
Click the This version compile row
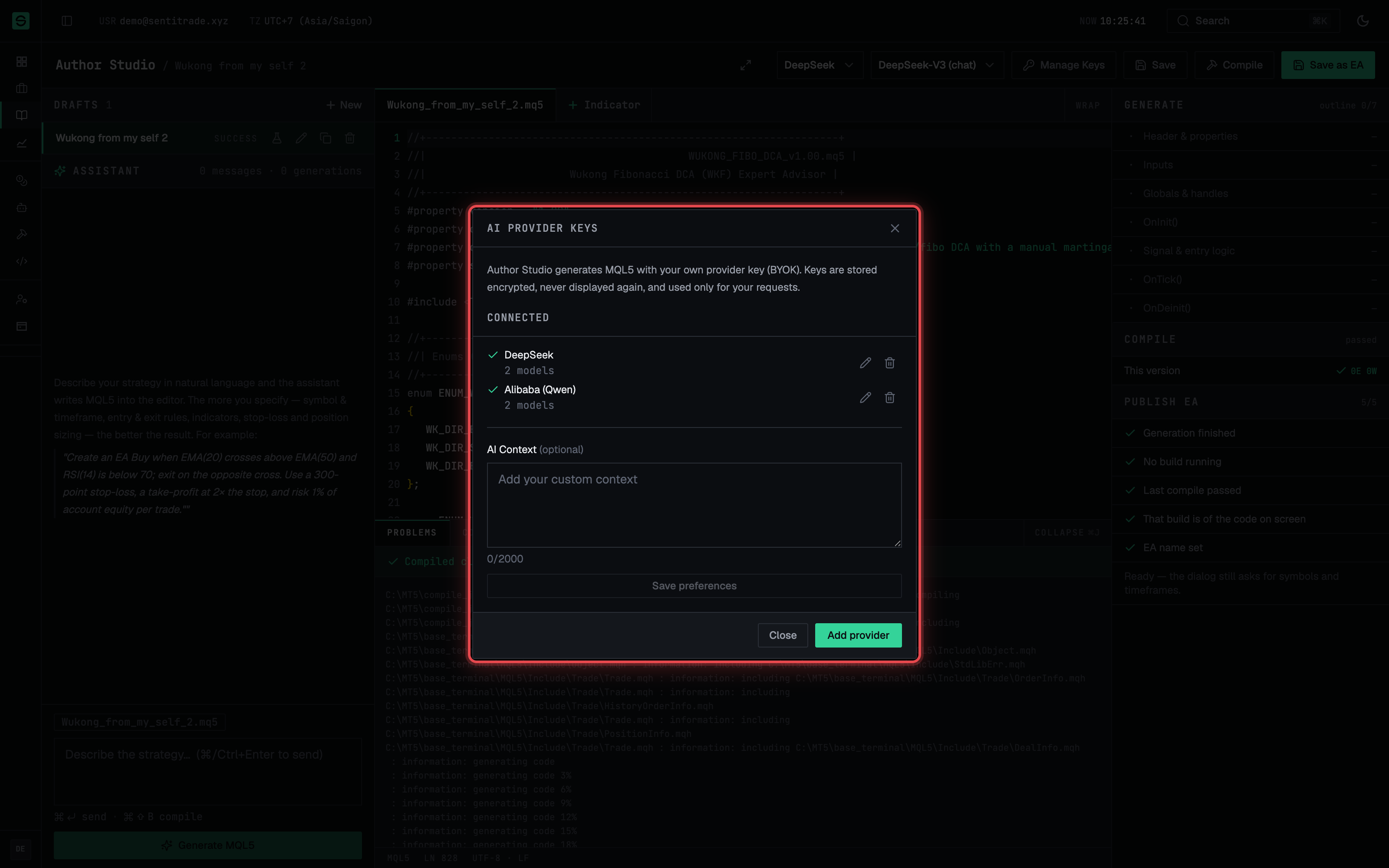[1250, 371]
